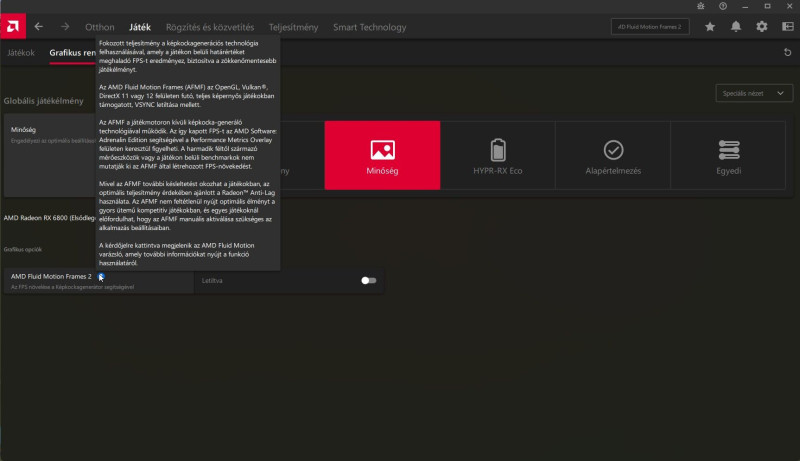The height and width of the screenshot is (461, 800).
Task: Expand the Speciális nézet dropdown
Action: tap(754, 93)
